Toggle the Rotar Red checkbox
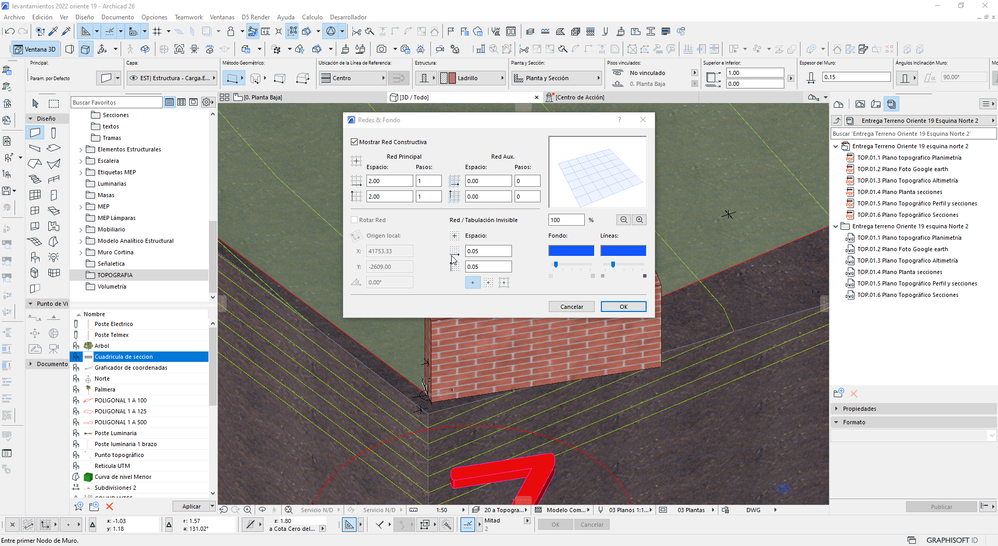 click(x=354, y=220)
